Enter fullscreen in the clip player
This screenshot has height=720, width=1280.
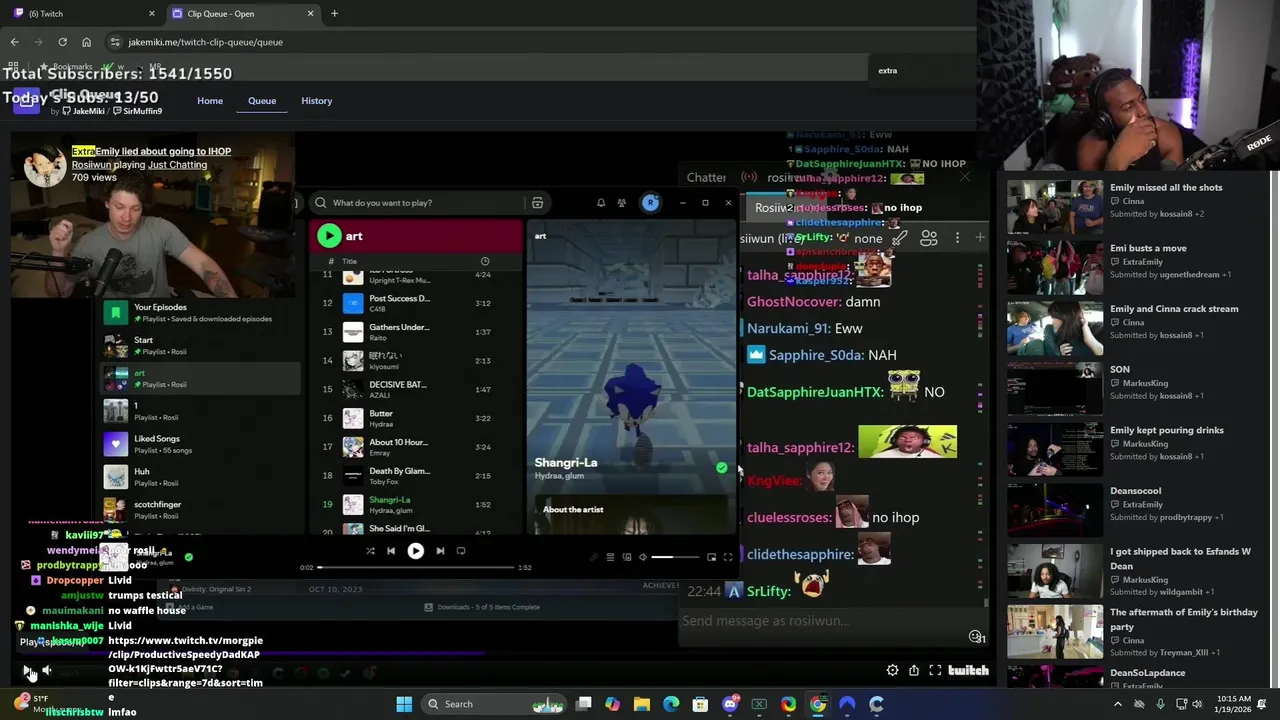pyautogui.click(x=935, y=671)
